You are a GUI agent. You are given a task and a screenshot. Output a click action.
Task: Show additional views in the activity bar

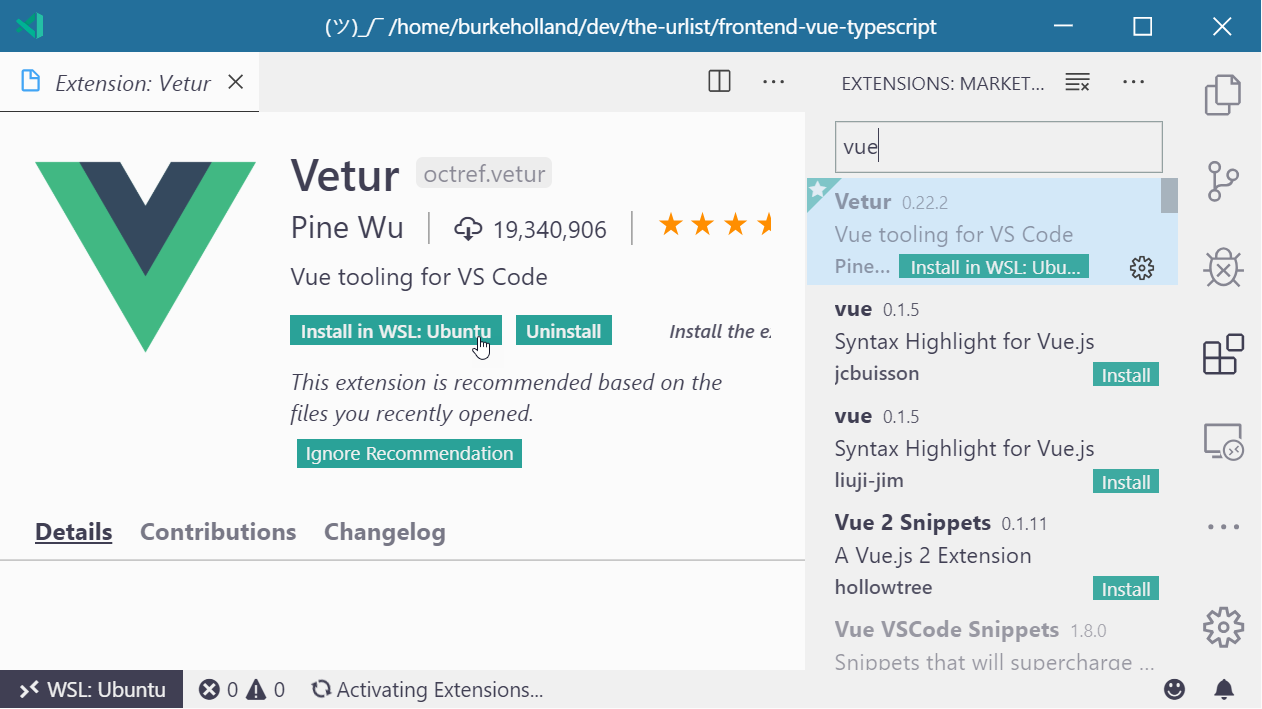point(1222,526)
